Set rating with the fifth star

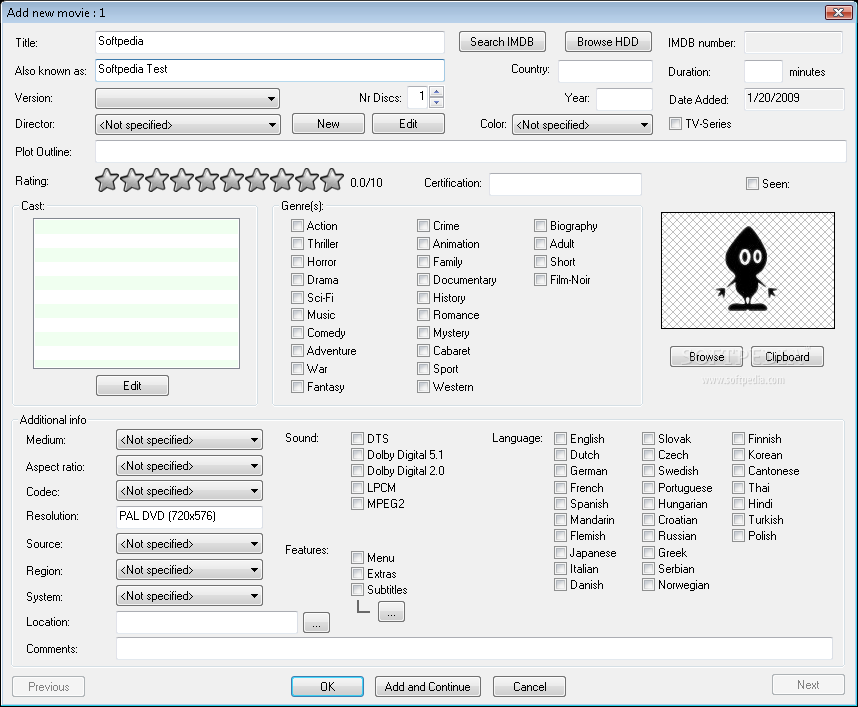click(207, 180)
